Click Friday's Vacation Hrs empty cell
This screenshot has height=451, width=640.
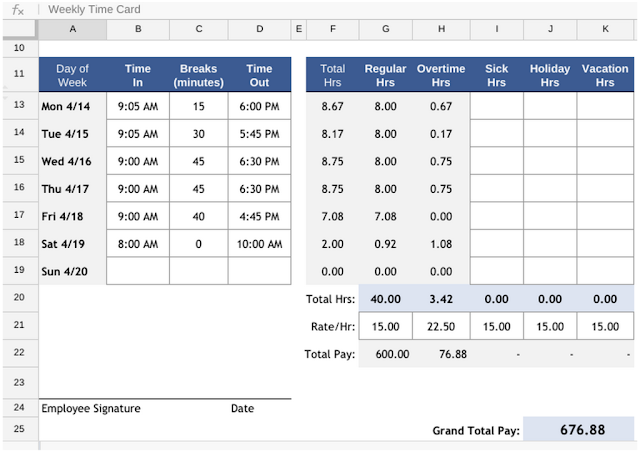[x=605, y=216]
